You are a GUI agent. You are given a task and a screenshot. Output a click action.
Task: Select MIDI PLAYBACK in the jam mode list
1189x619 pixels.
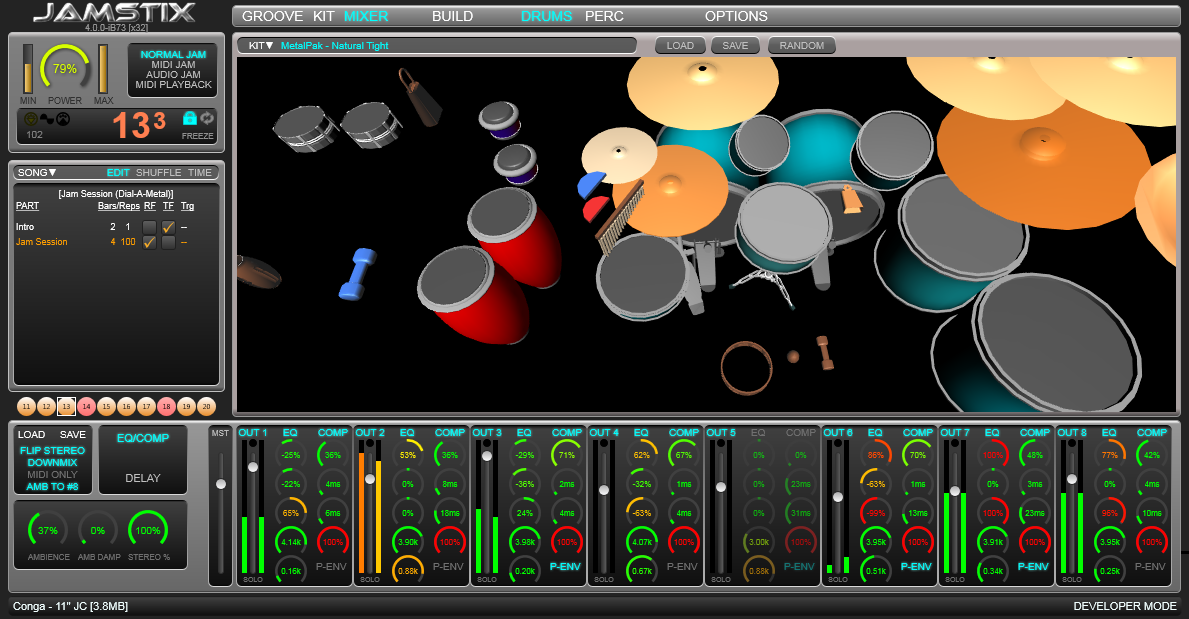pos(173,85)
